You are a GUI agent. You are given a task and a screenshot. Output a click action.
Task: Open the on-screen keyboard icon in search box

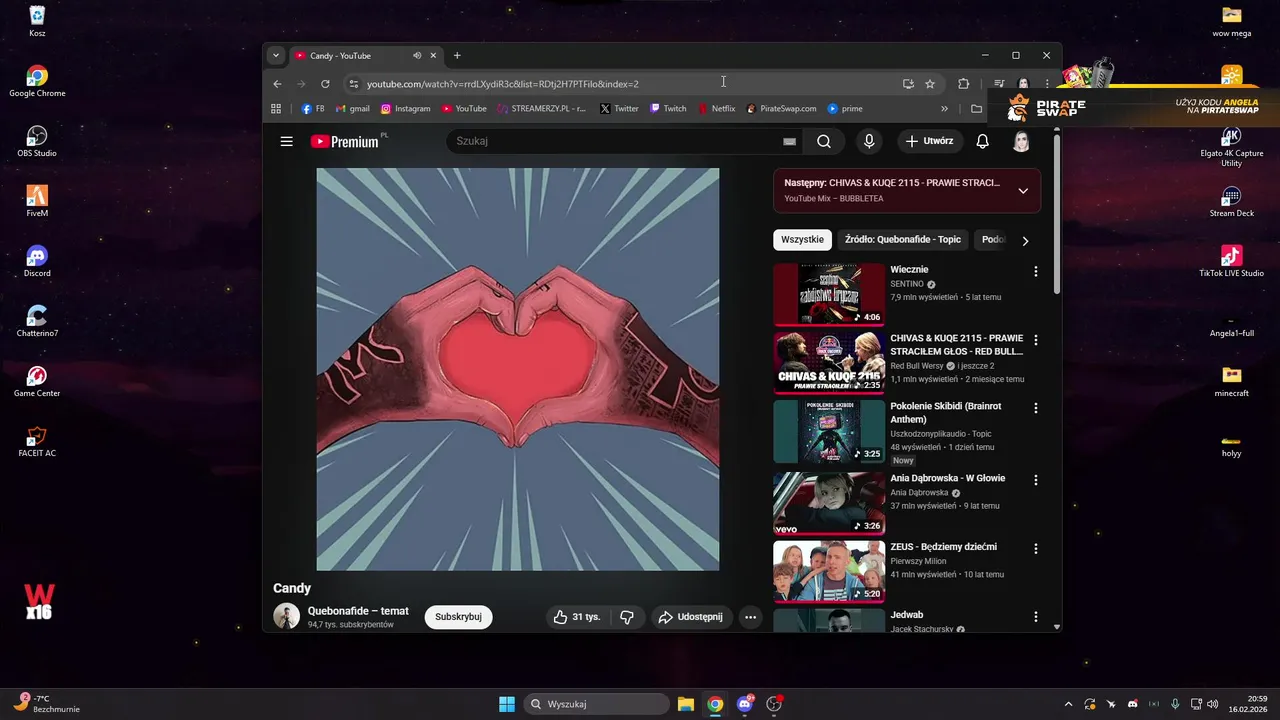click(789, 142)
